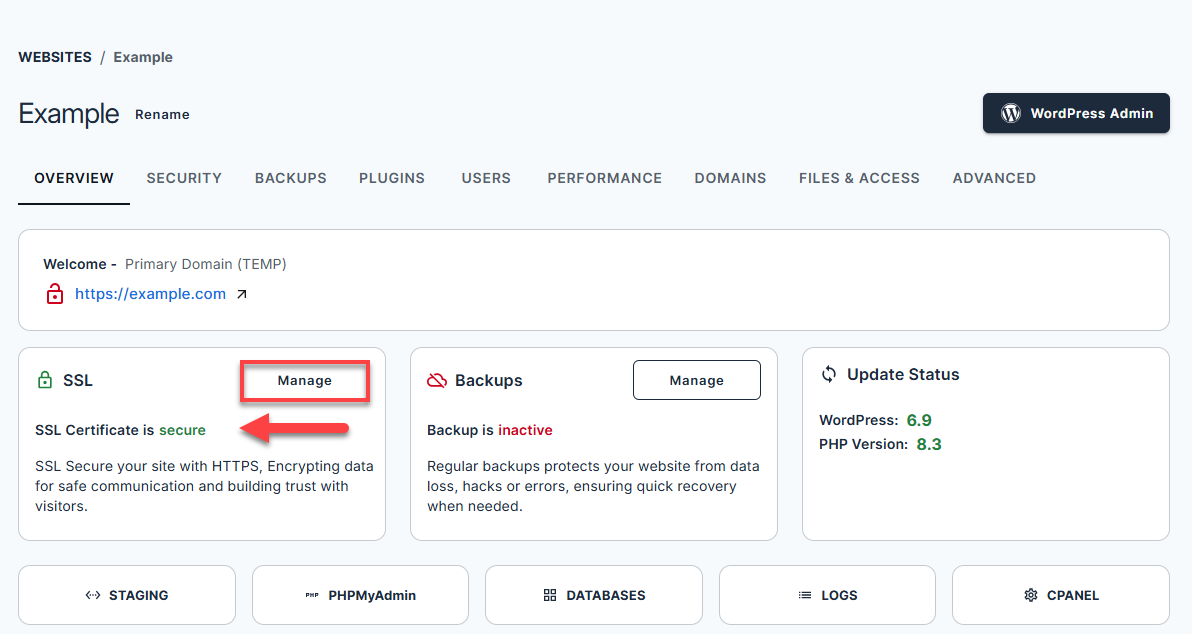Click the Databases grid icon
Screen dimensions: 1192x634
[550, 595]
